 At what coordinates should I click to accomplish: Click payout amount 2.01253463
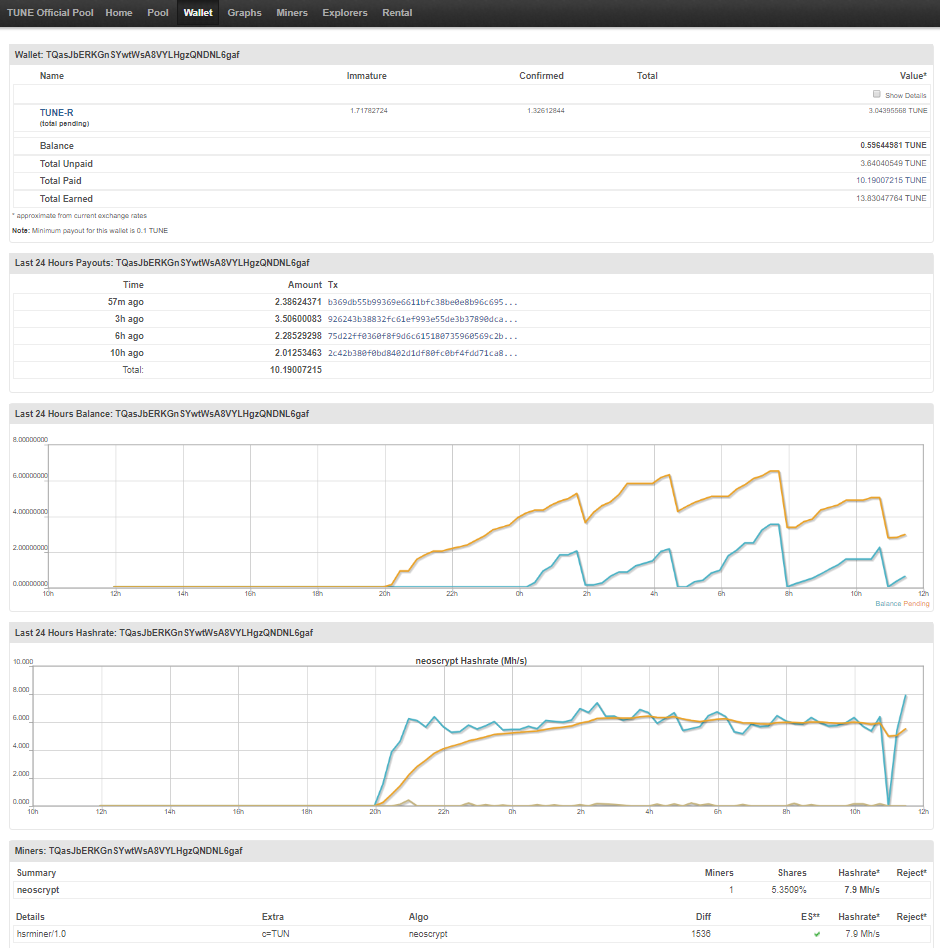coord(298,352)
